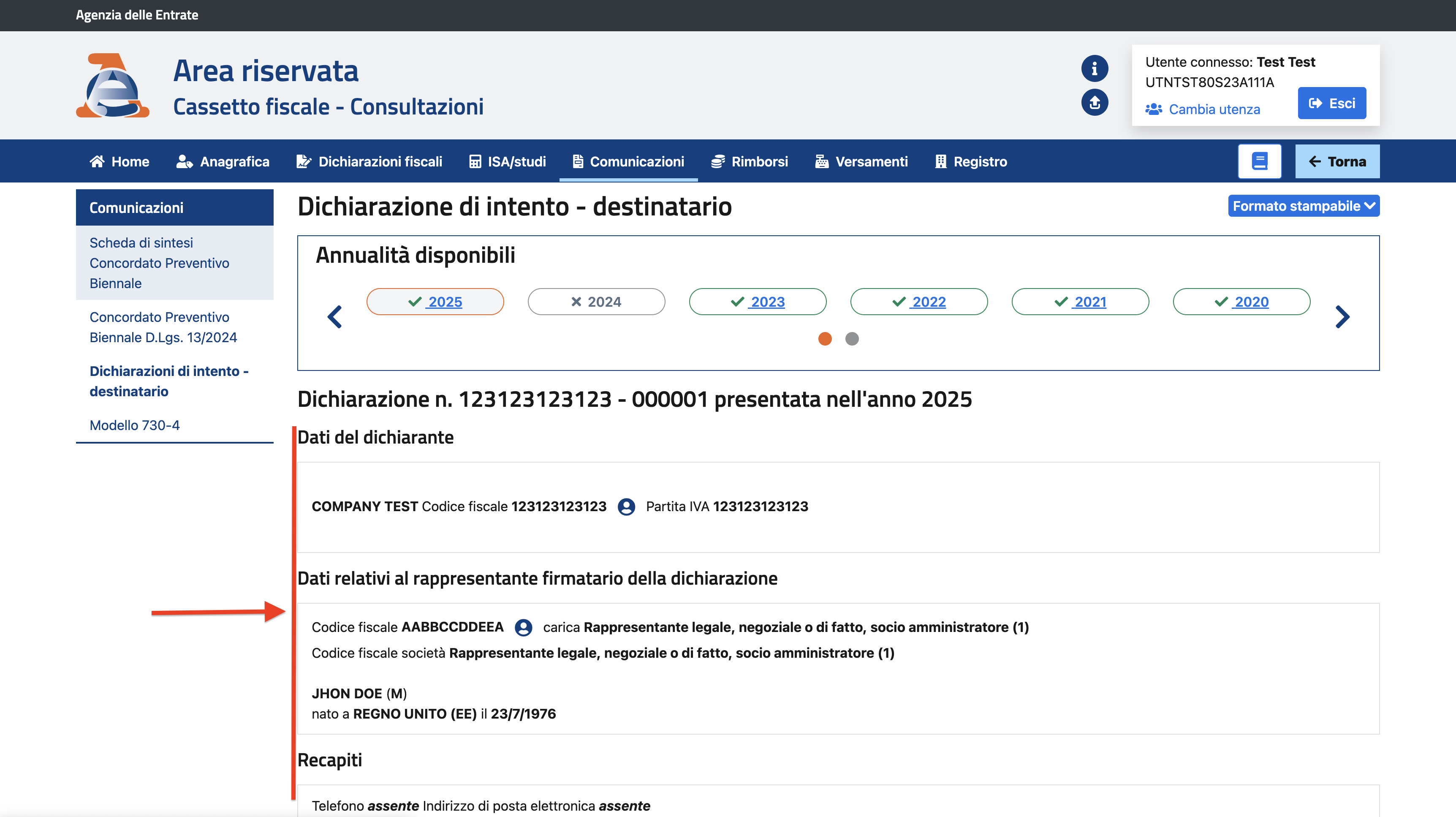Screen dimensions: 1456x817
Task: Click the Cambia utenza users icon
Action: pyautogui.click(x=1153, y=109)
